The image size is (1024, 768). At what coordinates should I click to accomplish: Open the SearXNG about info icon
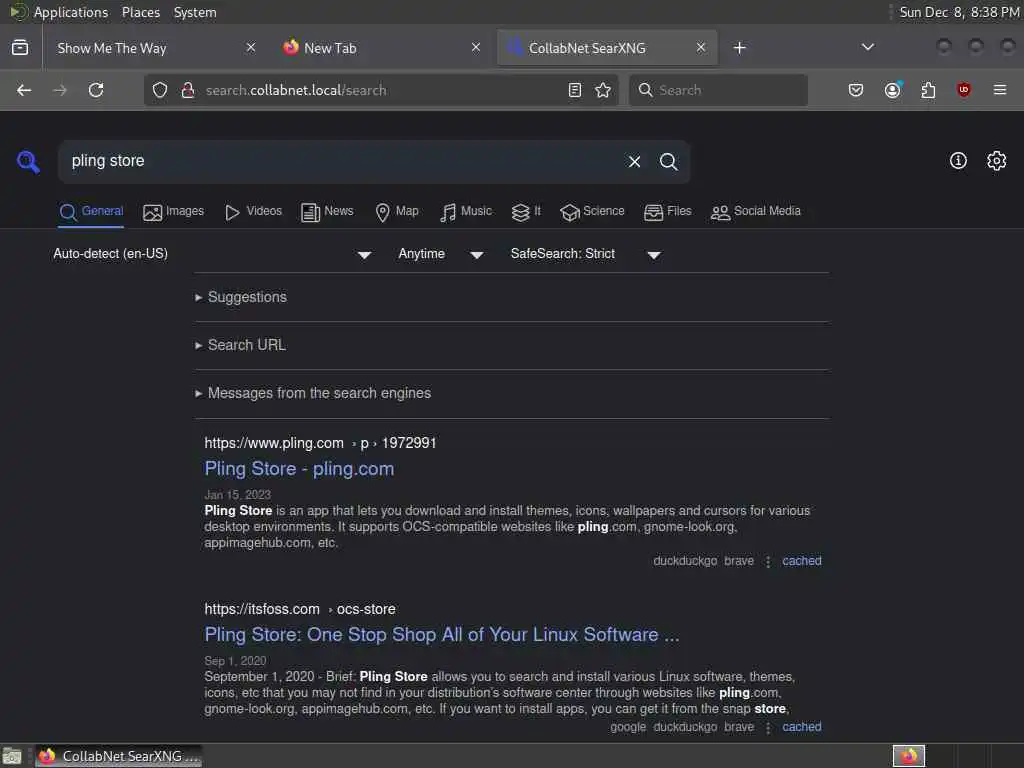[x=958, y=161]
